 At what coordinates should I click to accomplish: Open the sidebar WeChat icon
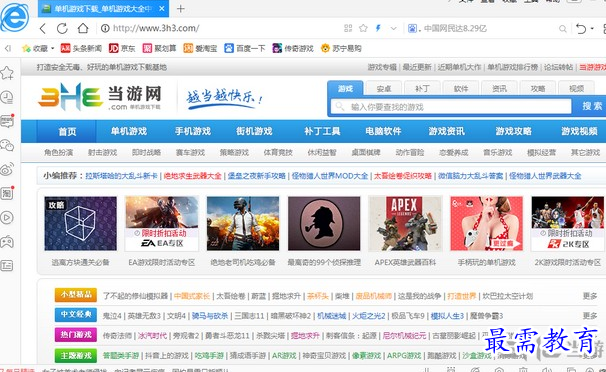coord(7,145)
